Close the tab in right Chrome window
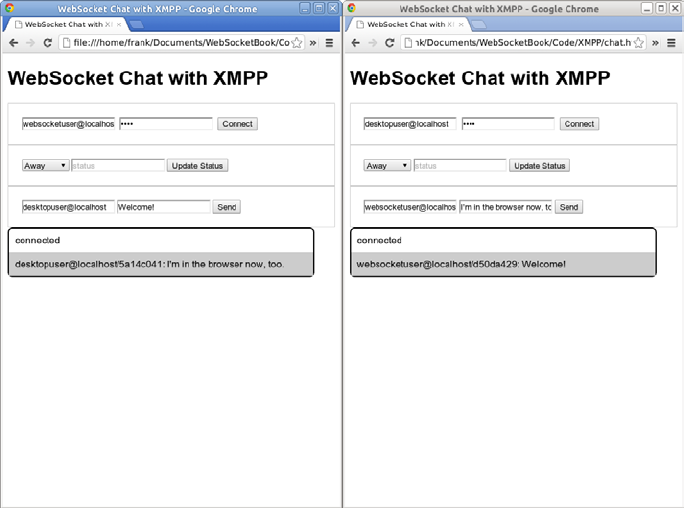 pos(461,25)
